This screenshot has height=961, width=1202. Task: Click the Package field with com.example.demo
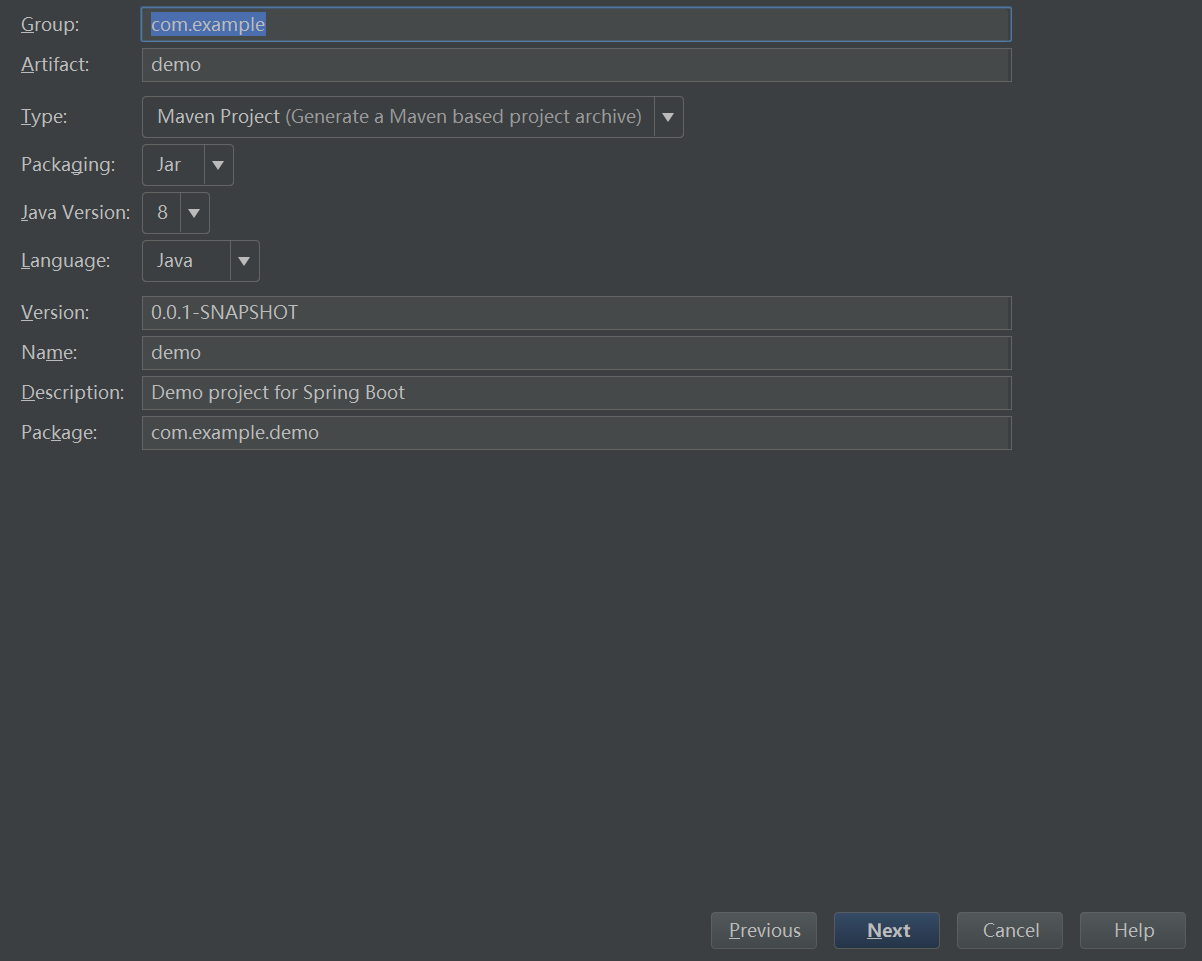pyautogui.click(x=576, y=433)
